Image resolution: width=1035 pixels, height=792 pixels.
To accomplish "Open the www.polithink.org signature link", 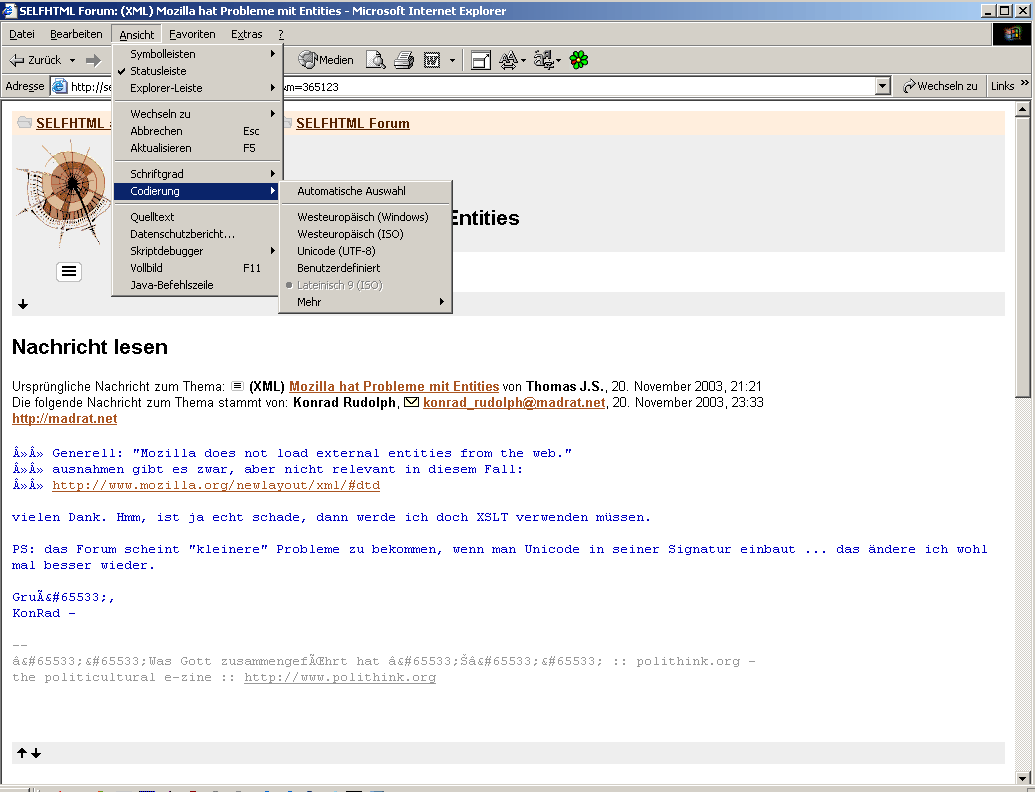I will pos(340,678).
